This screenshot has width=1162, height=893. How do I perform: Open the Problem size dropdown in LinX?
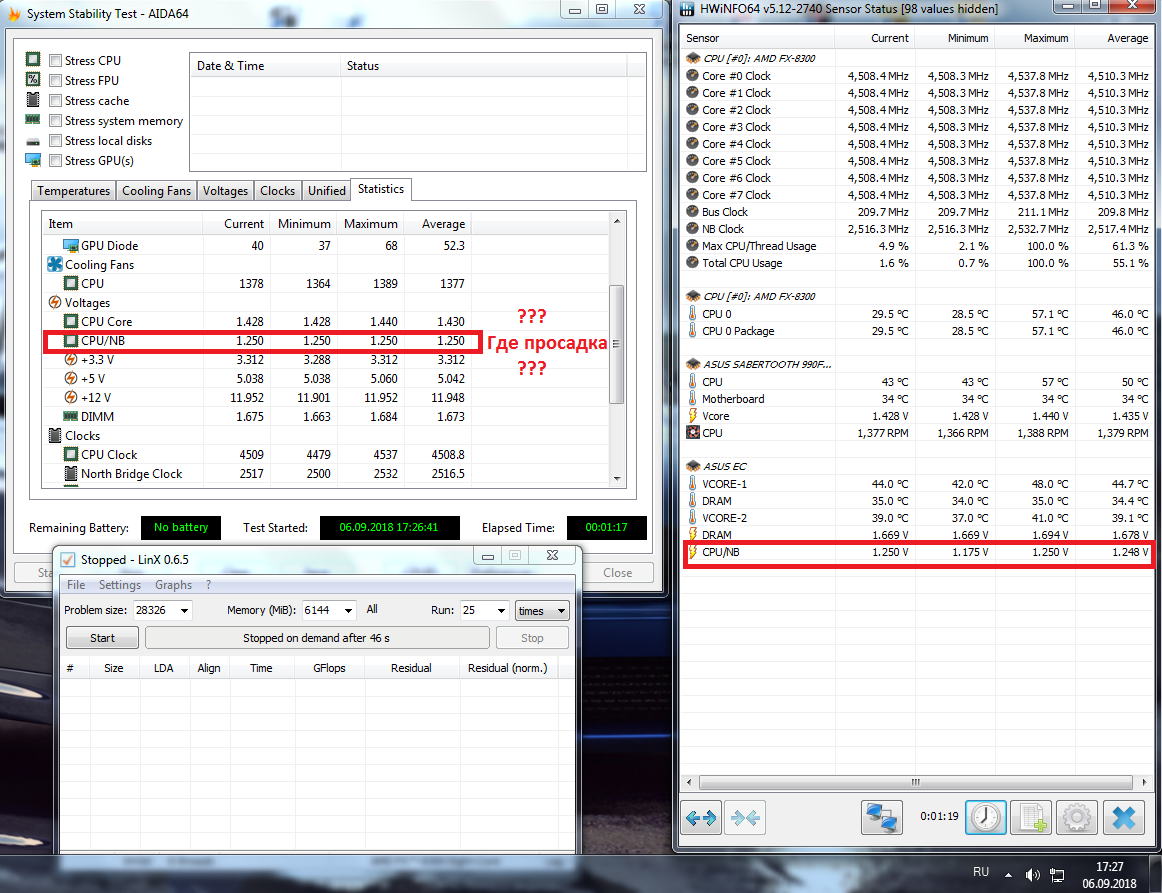tap(184, 611)
